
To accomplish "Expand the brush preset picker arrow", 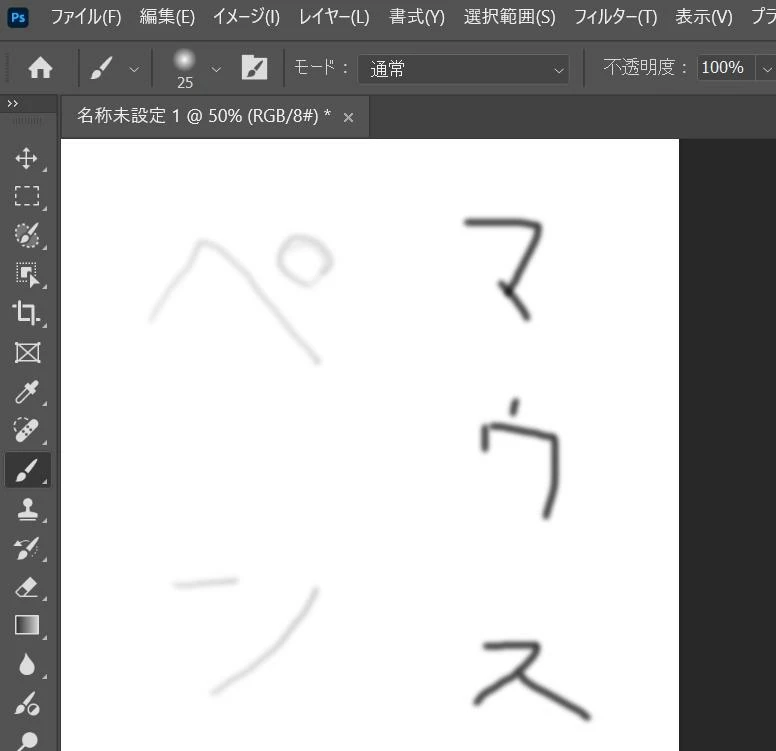I will pos(216,69).
